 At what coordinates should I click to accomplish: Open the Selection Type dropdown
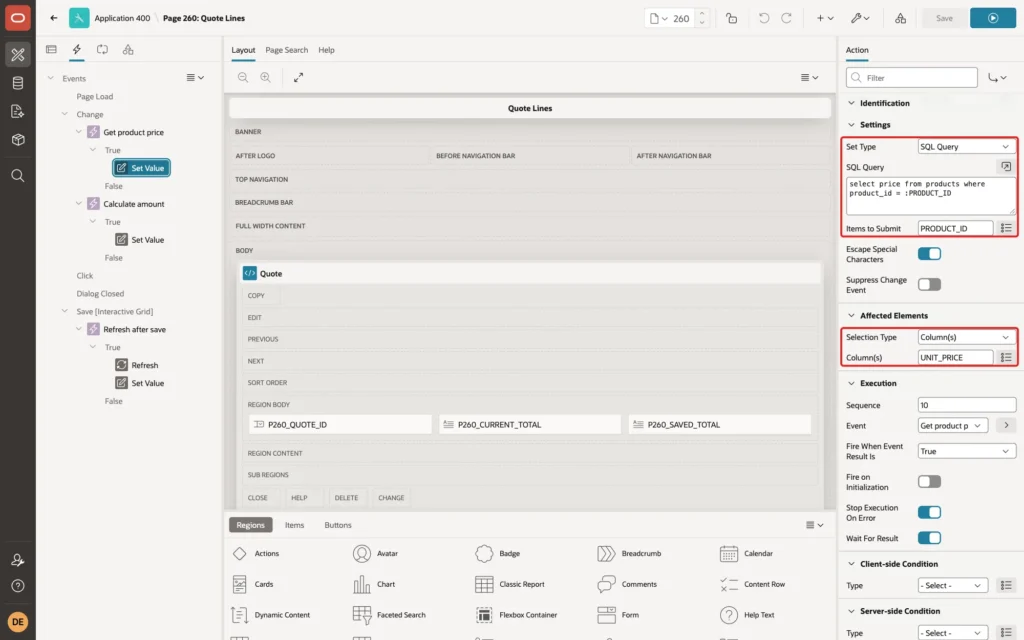tap(965, 337)
